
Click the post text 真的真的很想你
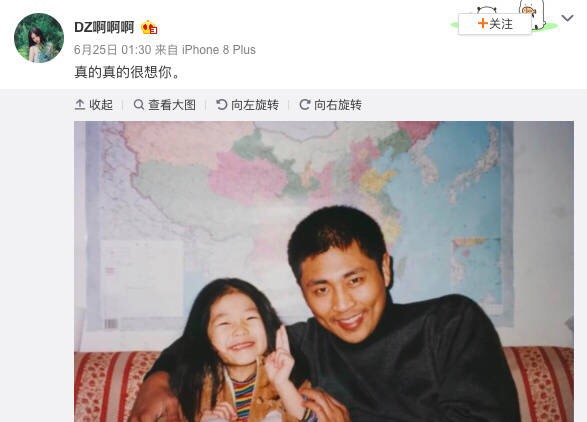127,72
